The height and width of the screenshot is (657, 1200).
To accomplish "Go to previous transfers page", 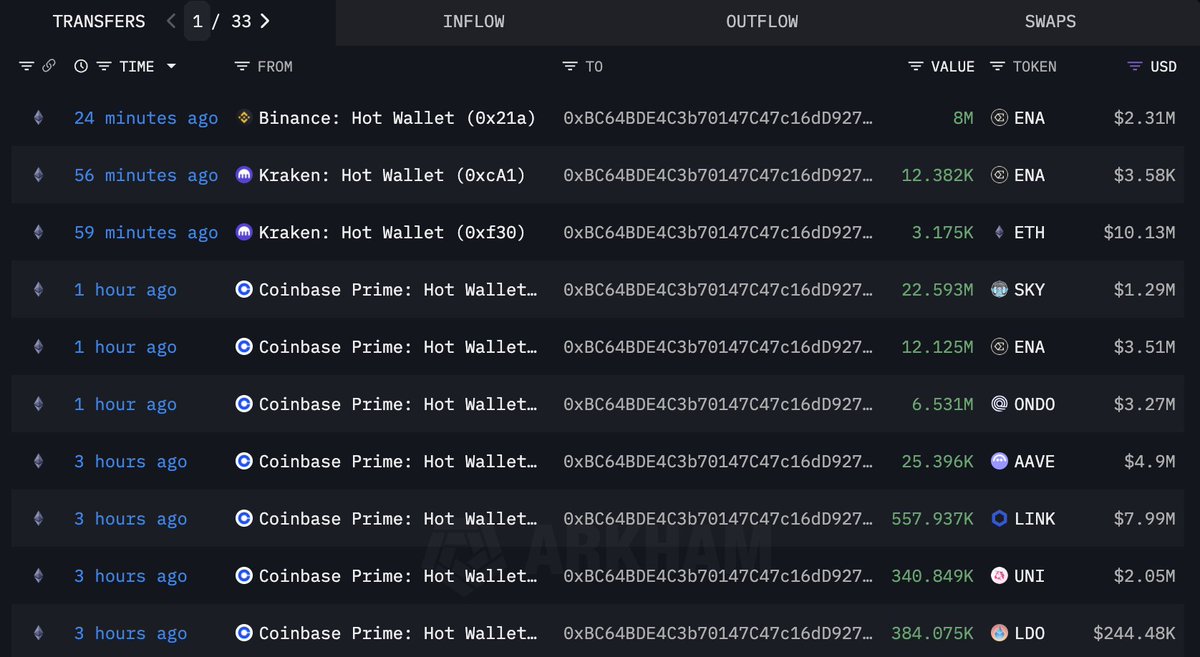I will coord(171,21).
